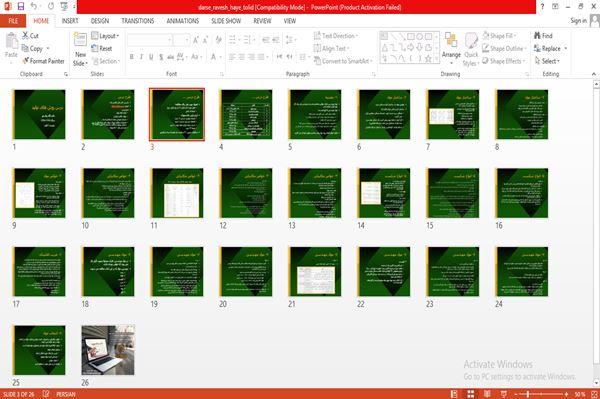Switch to the TRANSITIONS tab
Viewport: 600px width, 399px height.
(138, 21)
